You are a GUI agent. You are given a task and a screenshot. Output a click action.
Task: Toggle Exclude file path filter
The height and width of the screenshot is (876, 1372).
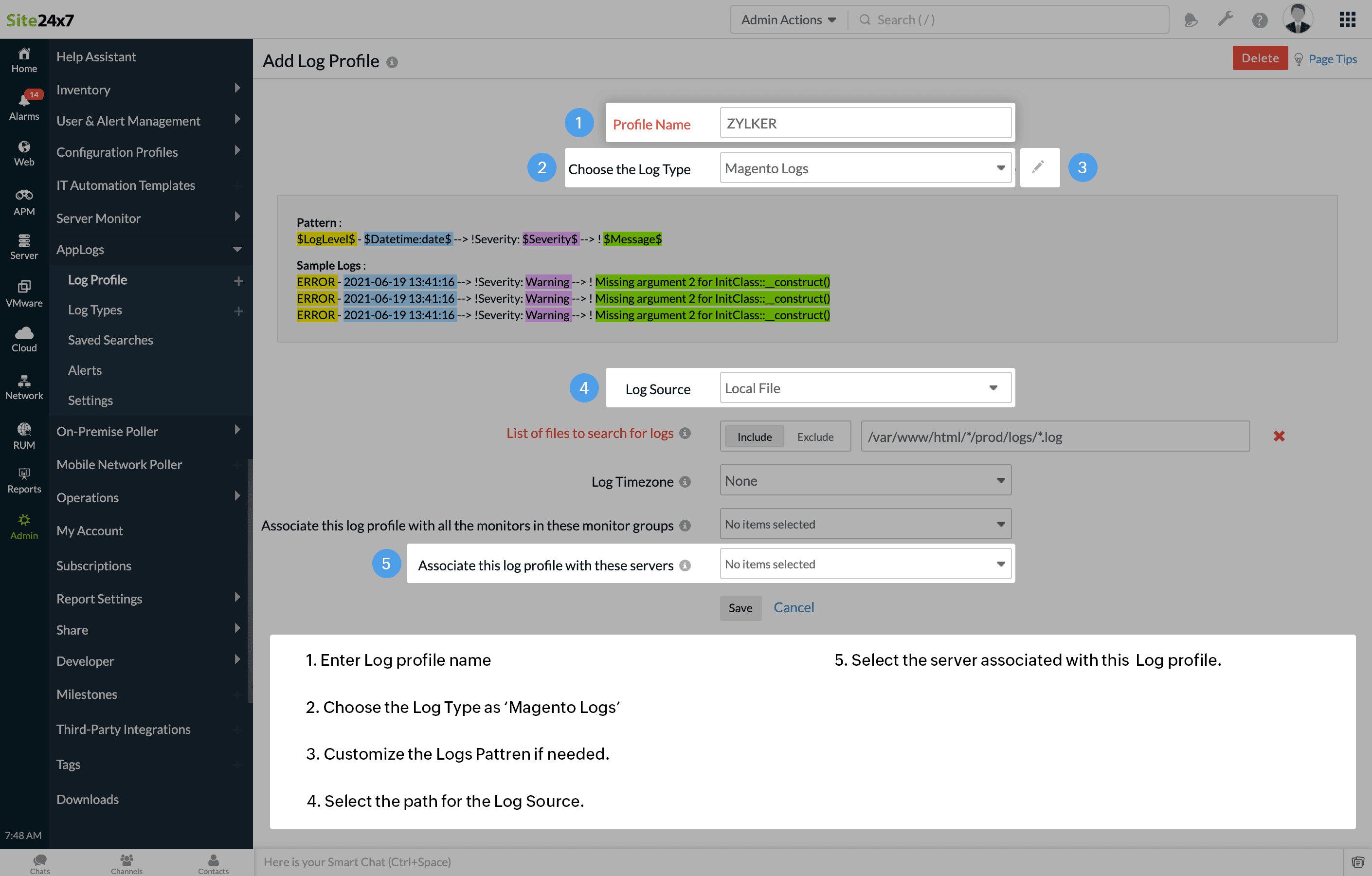(815, 436)
